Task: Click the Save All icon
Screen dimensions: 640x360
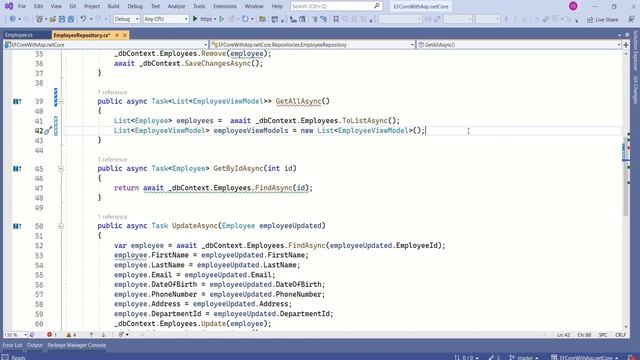Action: pyautogui.click(x=71, y=19)
